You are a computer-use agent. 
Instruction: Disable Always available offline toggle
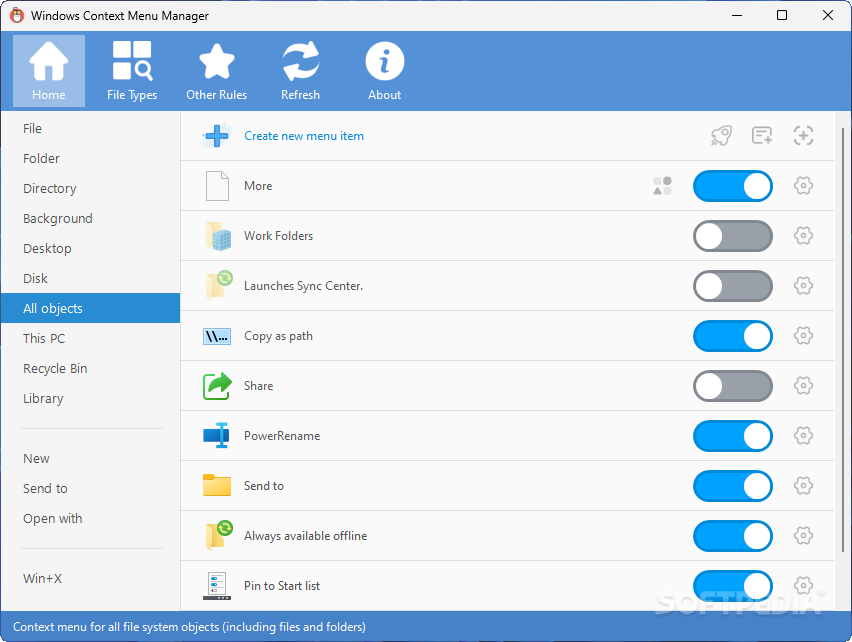coord(732,536)
